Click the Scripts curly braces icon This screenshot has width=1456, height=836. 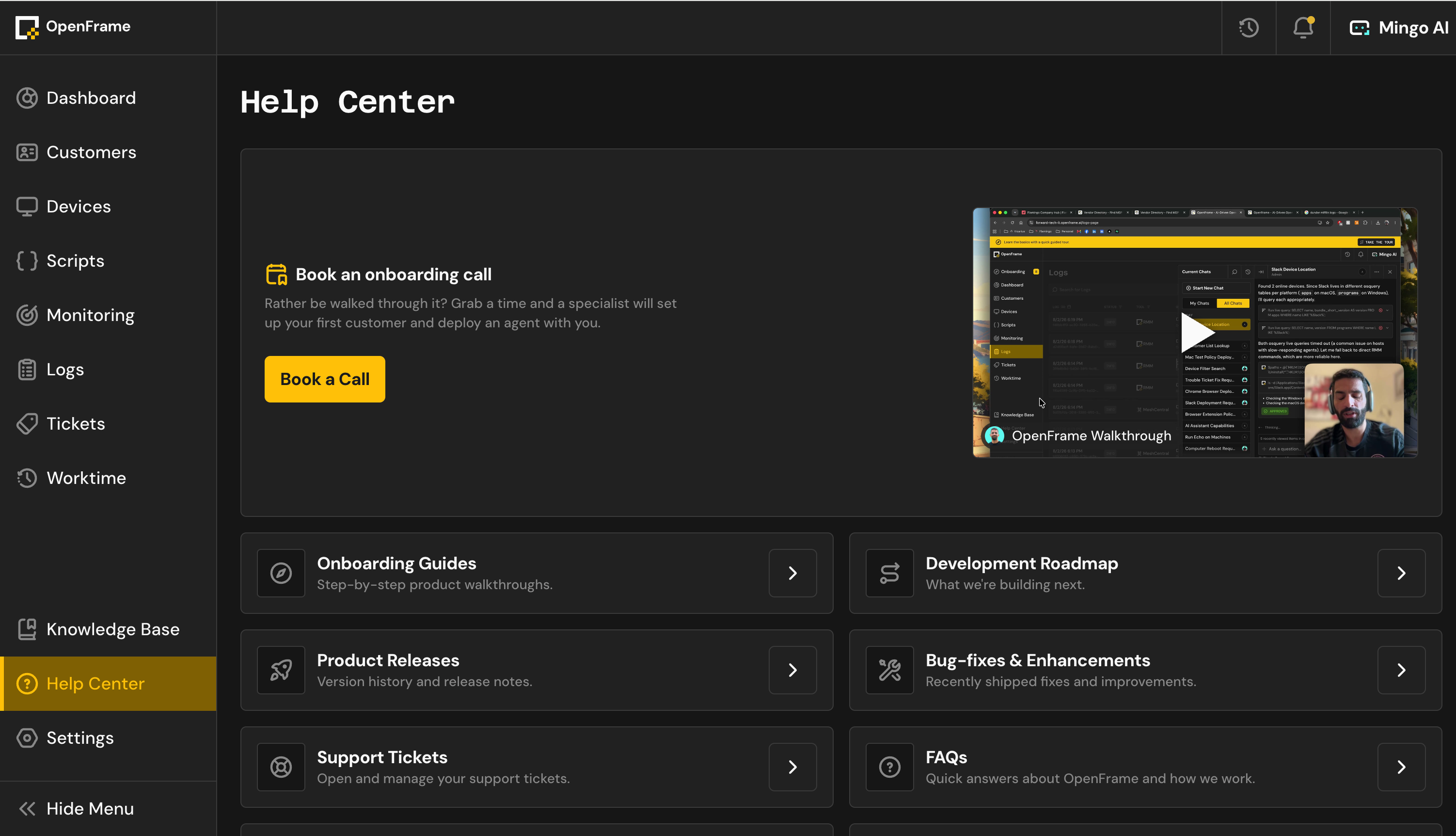pos(27,261)
